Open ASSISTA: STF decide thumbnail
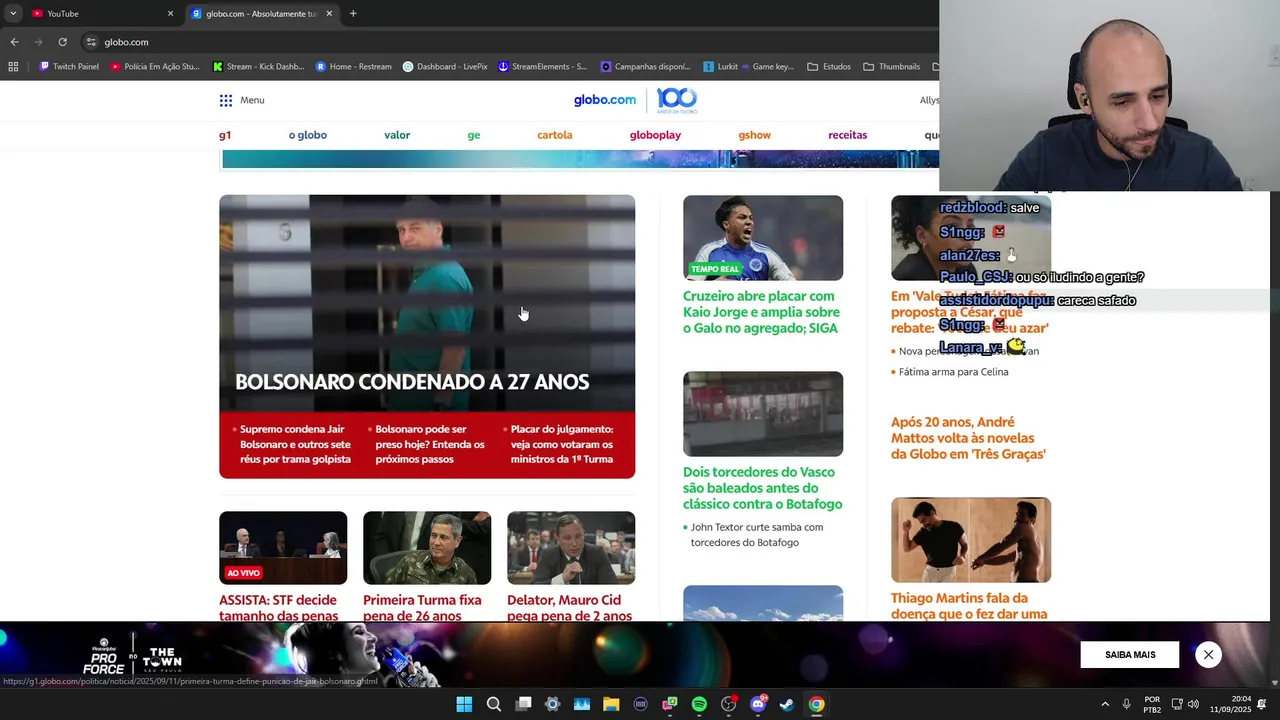This screenshot has width=1280, height=720. pyautogui.click(x=283, y=548)
